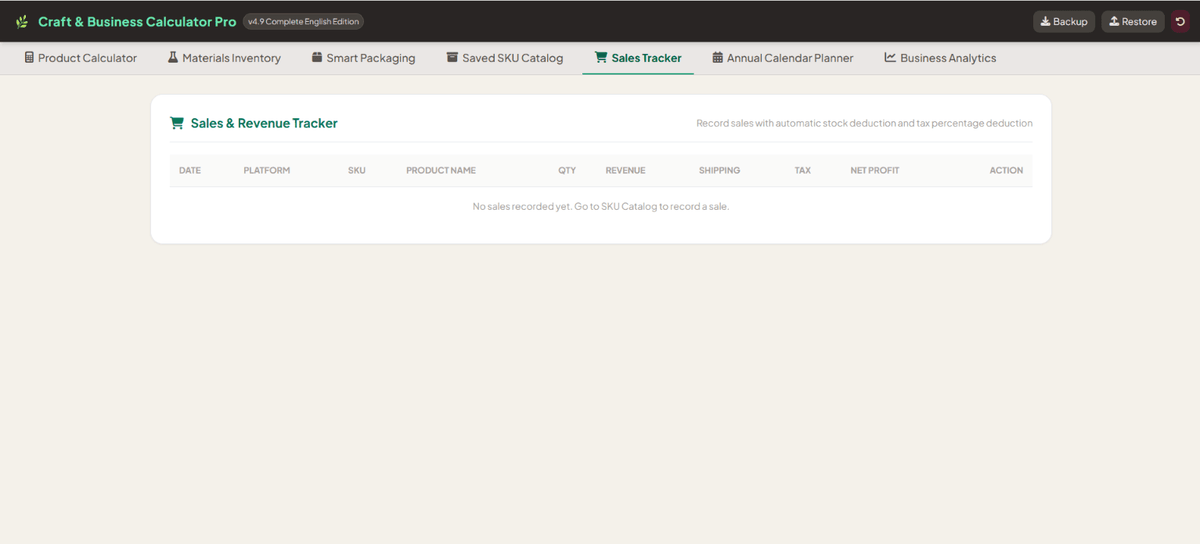The width and height of the screenshot is (1200, 544).
Task: Click the green leaf logo icon
Action: click(x=22, y=22)
